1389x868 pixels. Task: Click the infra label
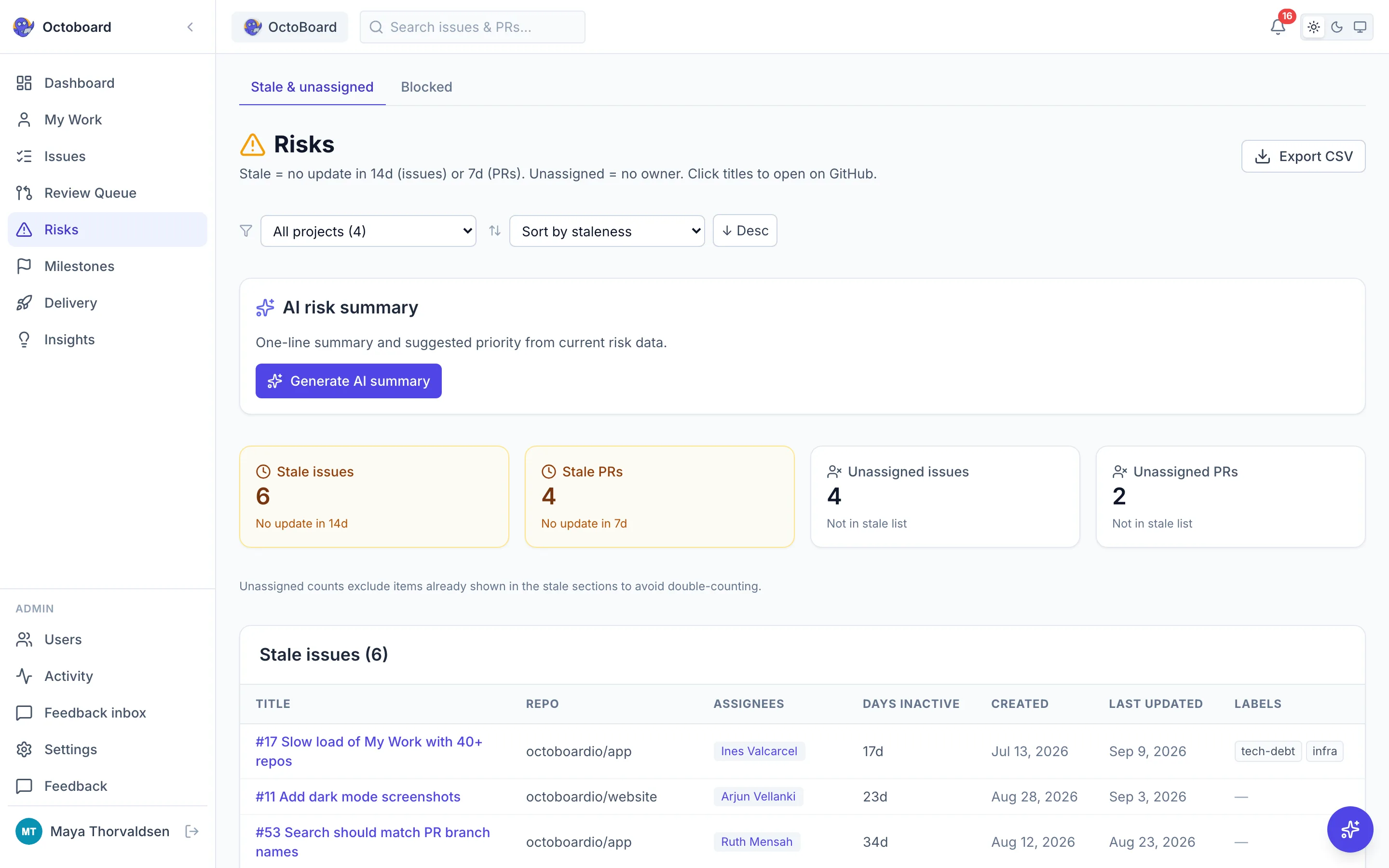pyautogui.click(x=1324, y=751)
